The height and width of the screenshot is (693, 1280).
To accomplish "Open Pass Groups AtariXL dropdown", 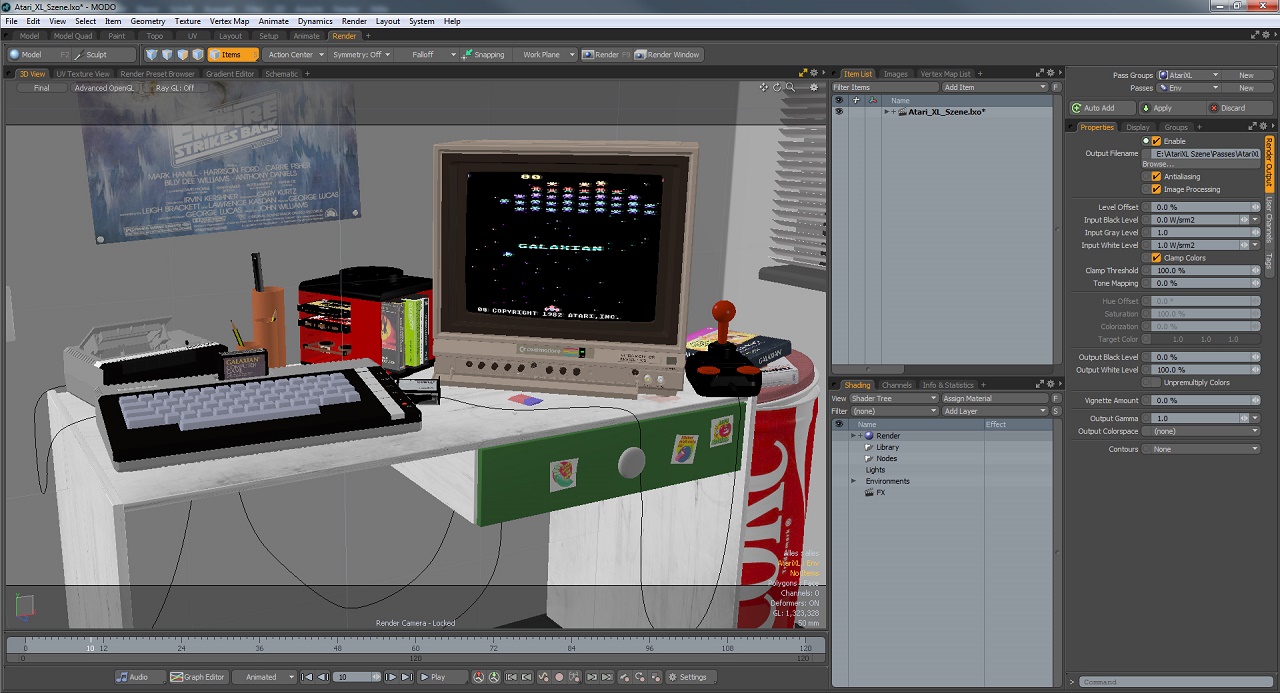I will click(1190, 75).
